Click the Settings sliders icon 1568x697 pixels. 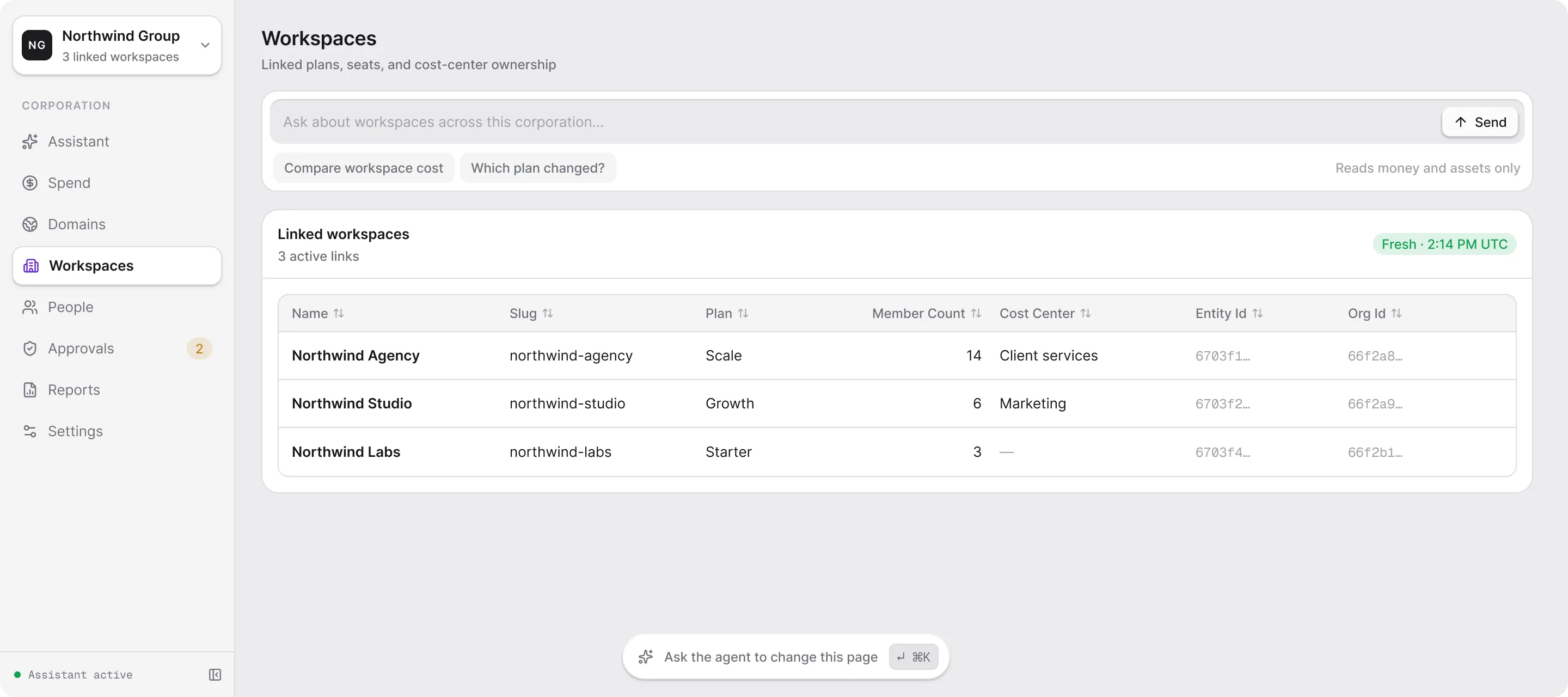[30, 431]
